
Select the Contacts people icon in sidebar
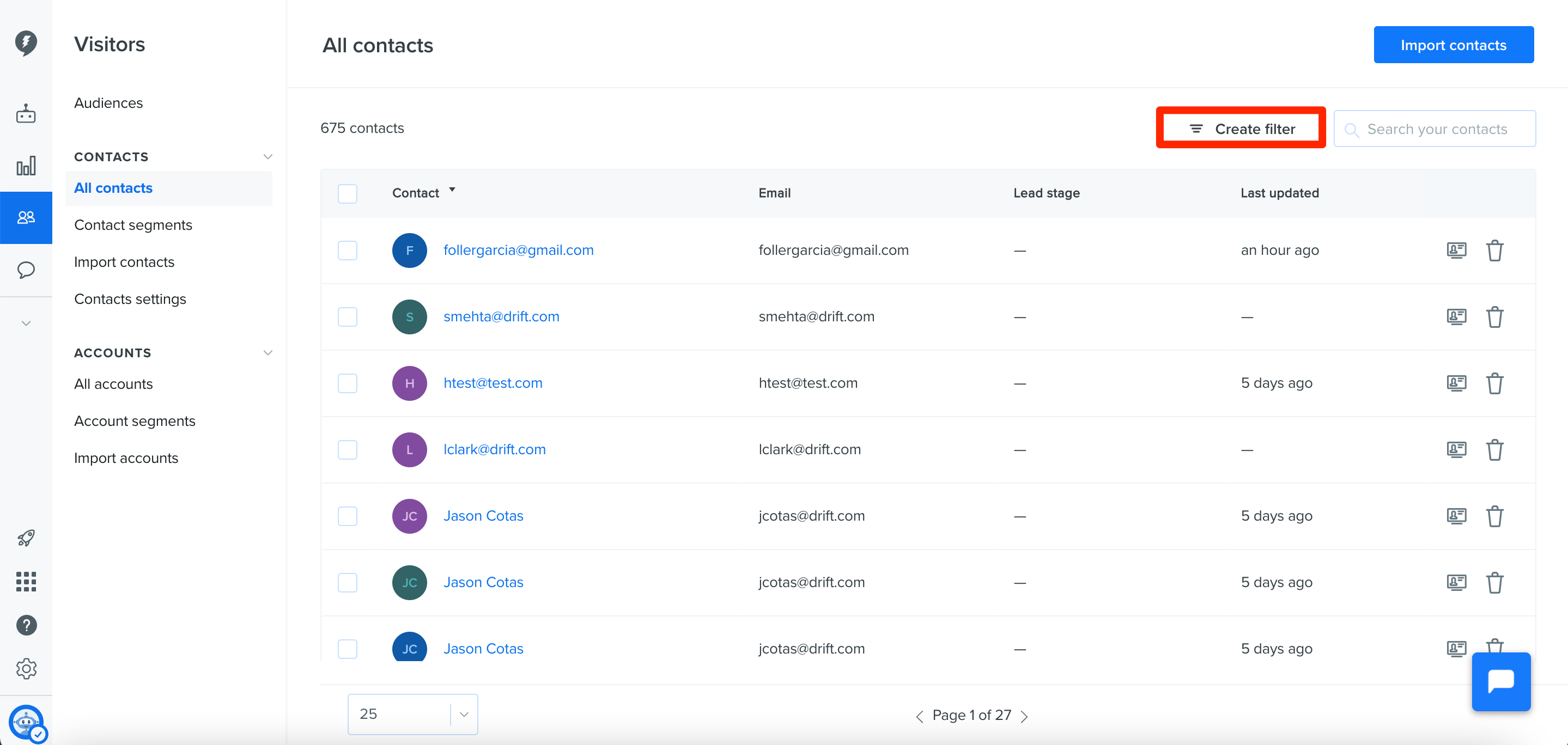pos(26,217)
